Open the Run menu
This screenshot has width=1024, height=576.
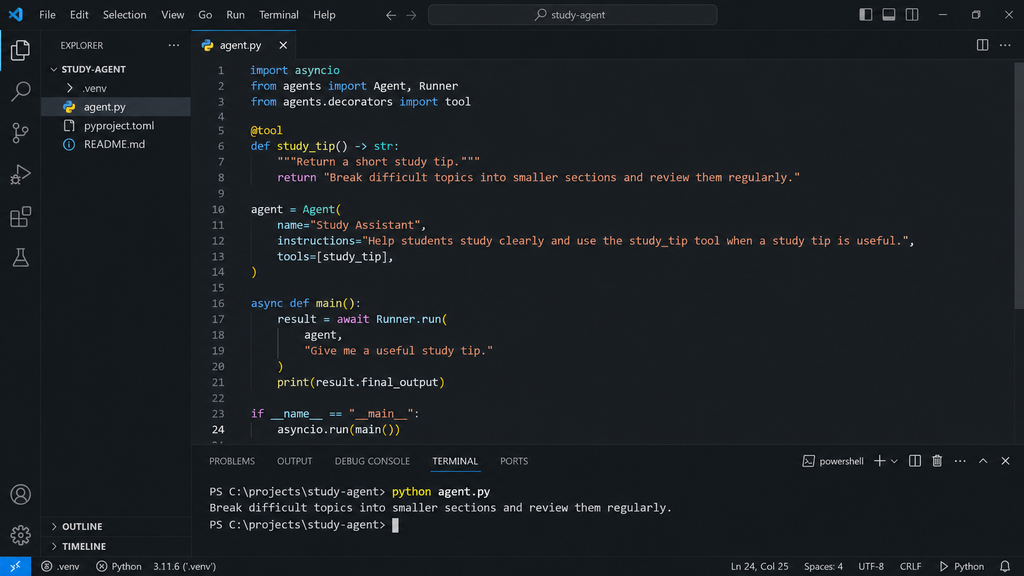coord(235,14)
